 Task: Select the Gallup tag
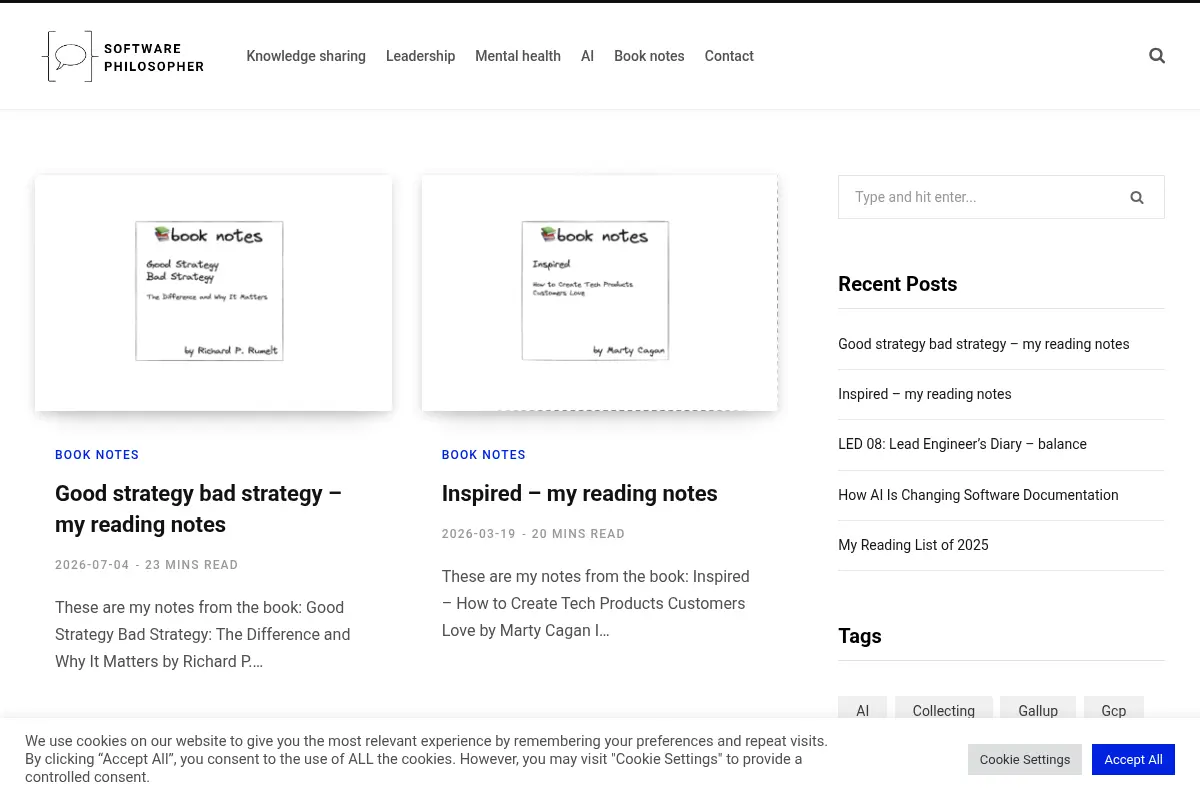point(1038,711)
